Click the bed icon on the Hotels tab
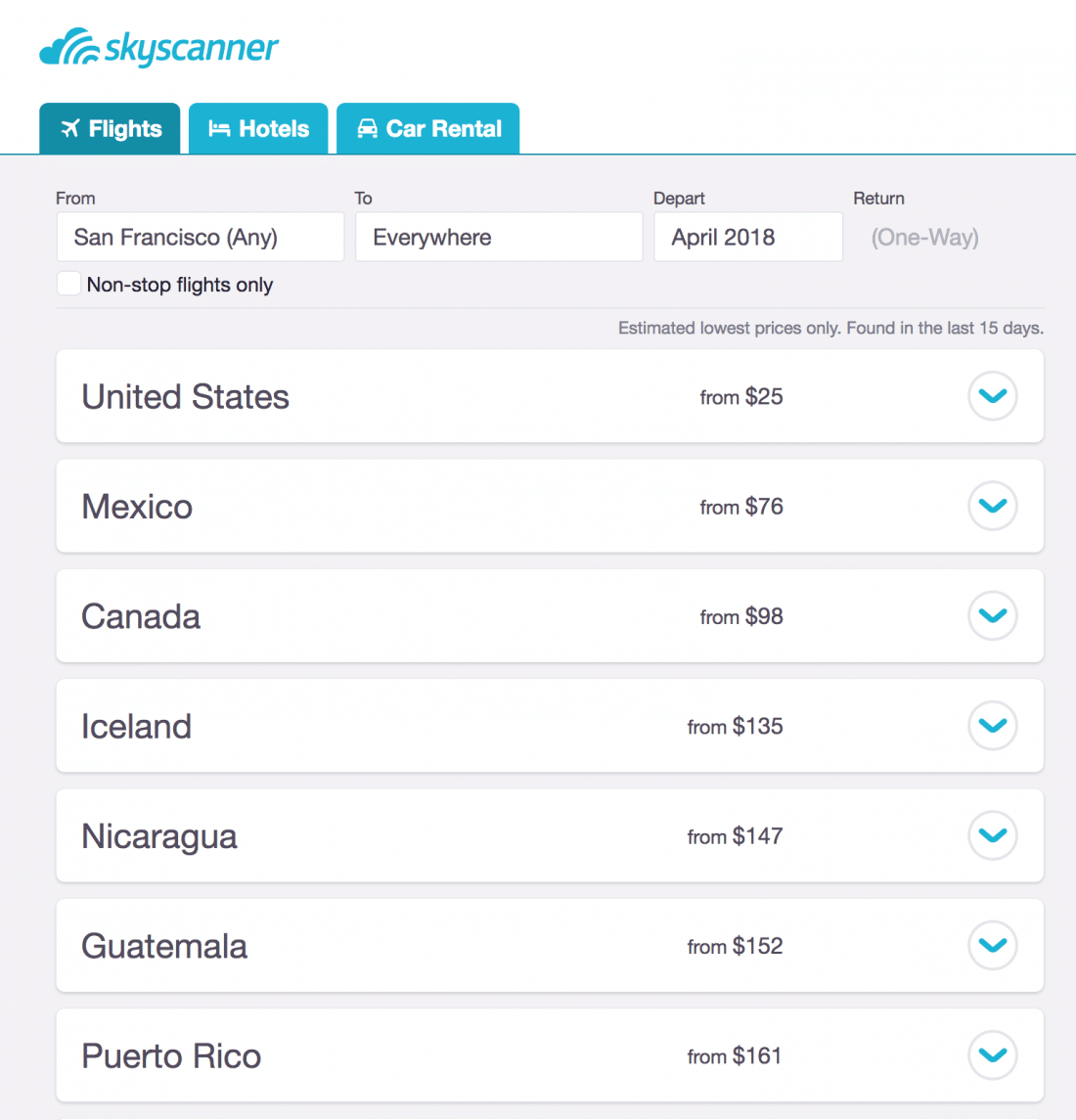Screen dimensions: 1076x1120 coord(219,128)
